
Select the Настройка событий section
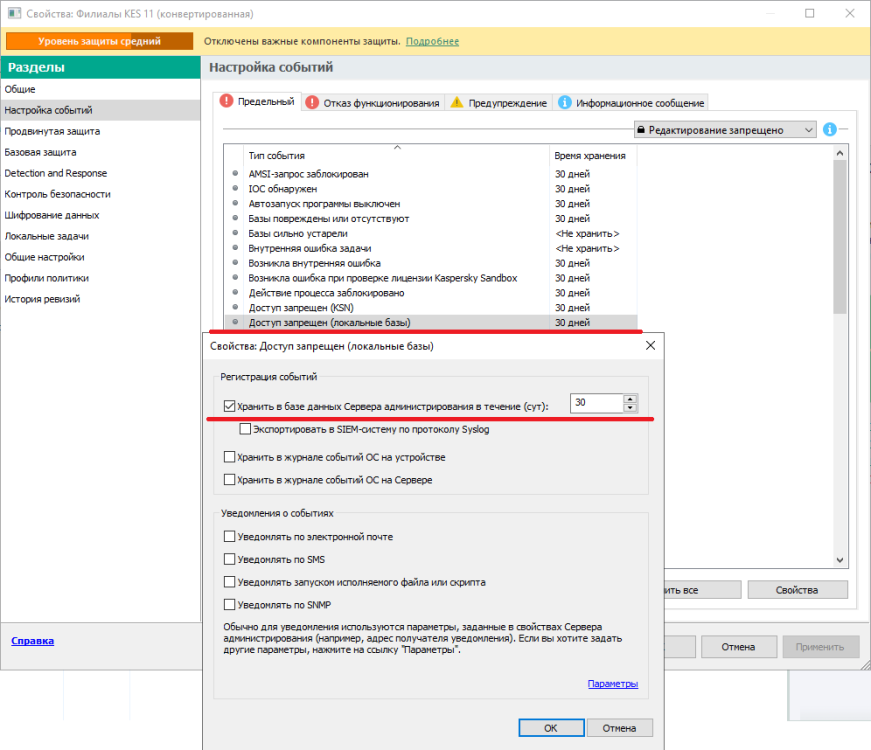click(x=100, y=110)
